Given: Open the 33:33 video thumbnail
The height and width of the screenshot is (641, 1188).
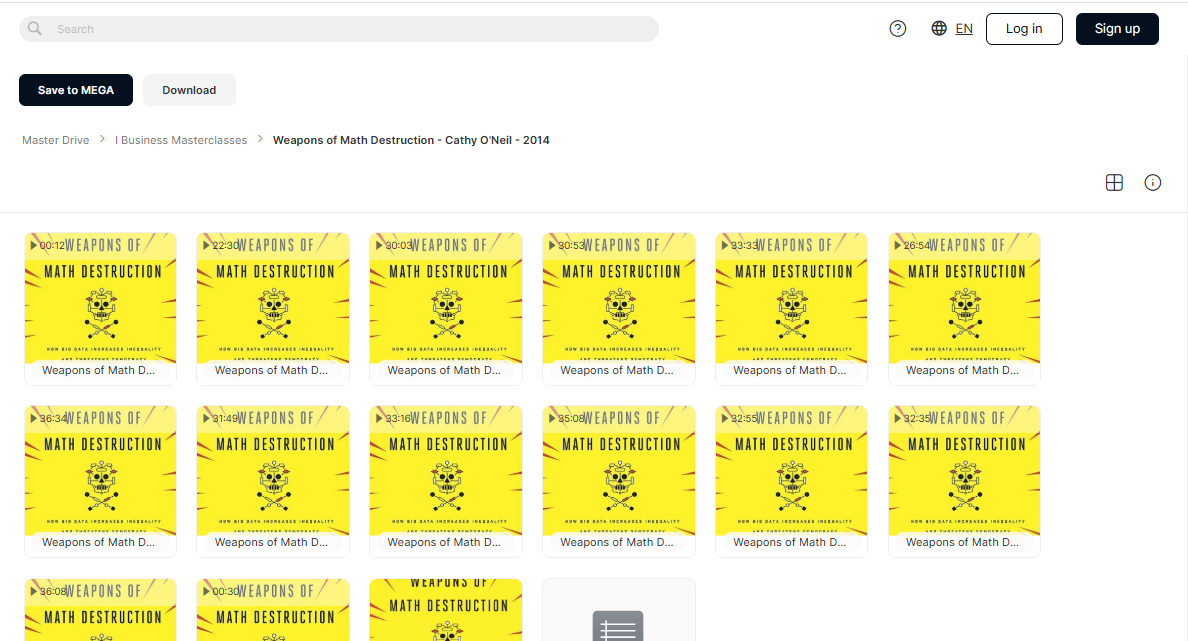Looking at the screenshot, I should [x=792, y=309].
